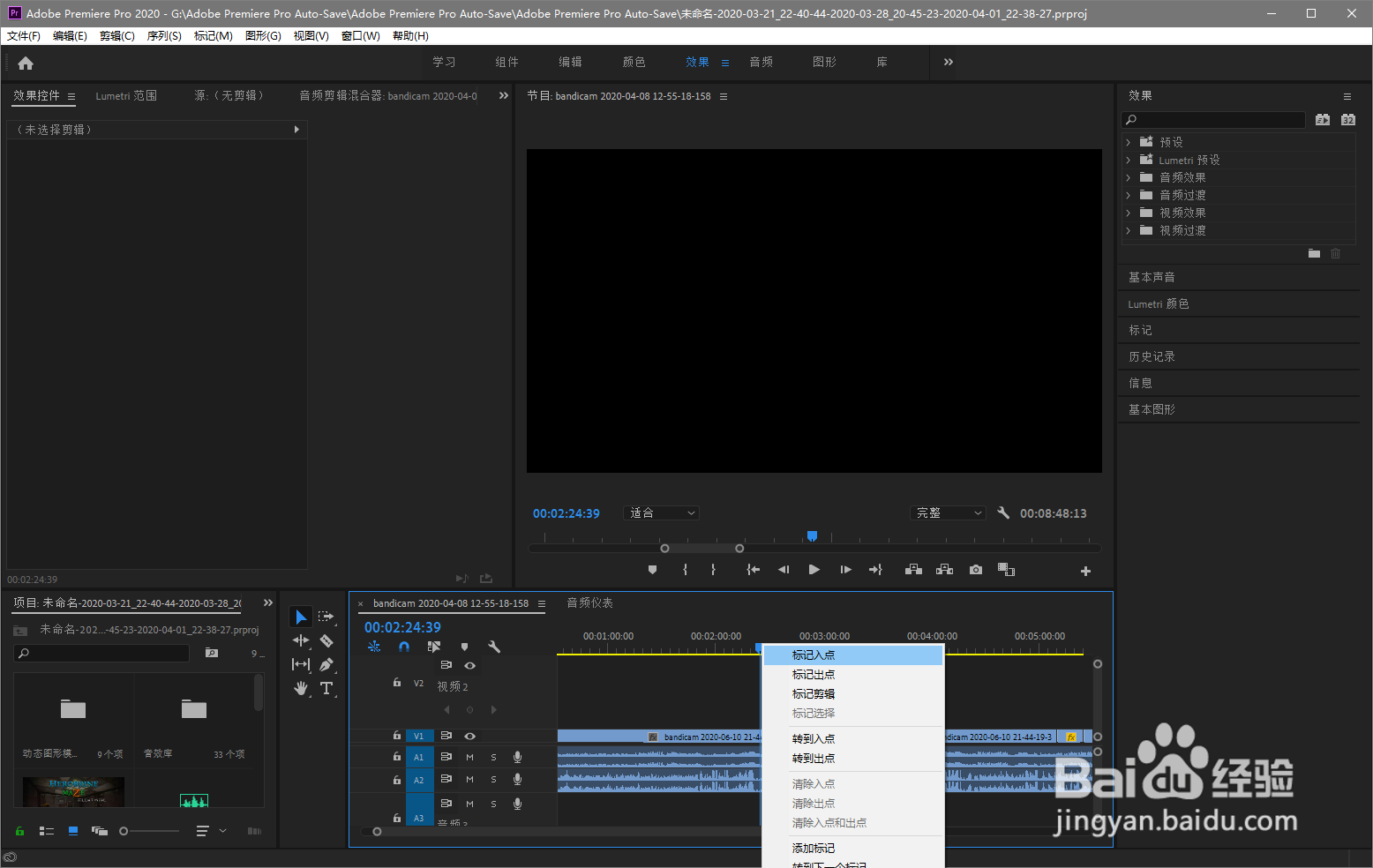Screen dimensions: 1373x868
Task: Click new custom bin icon in Effects panel
Action: (x=1314, y=253)
